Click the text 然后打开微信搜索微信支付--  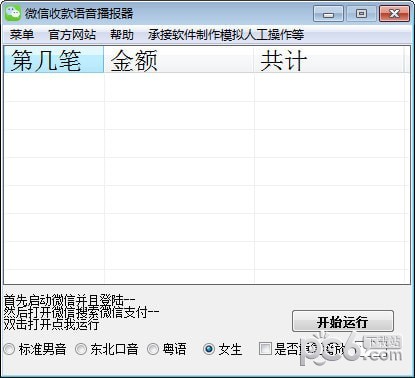pos(81,312)
